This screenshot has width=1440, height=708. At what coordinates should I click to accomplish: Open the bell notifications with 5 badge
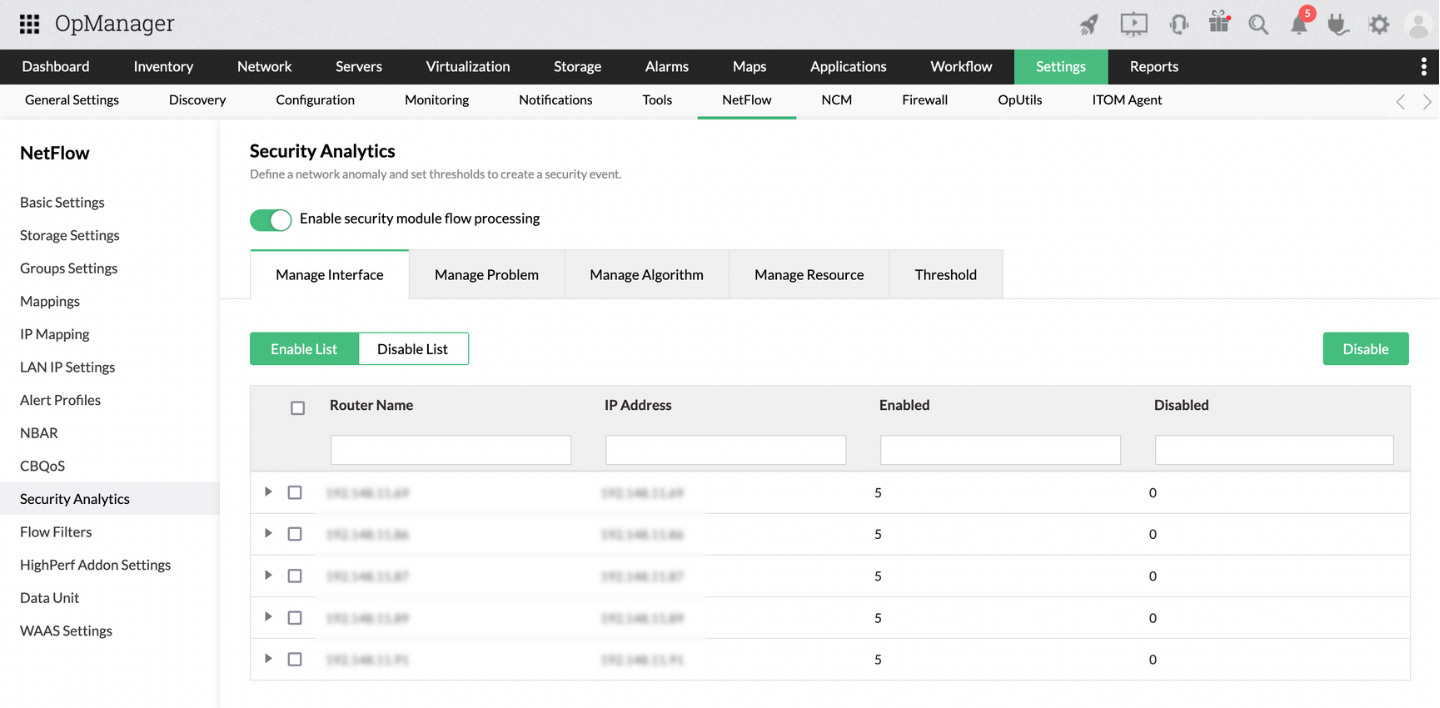click(x=1300, y=22)
